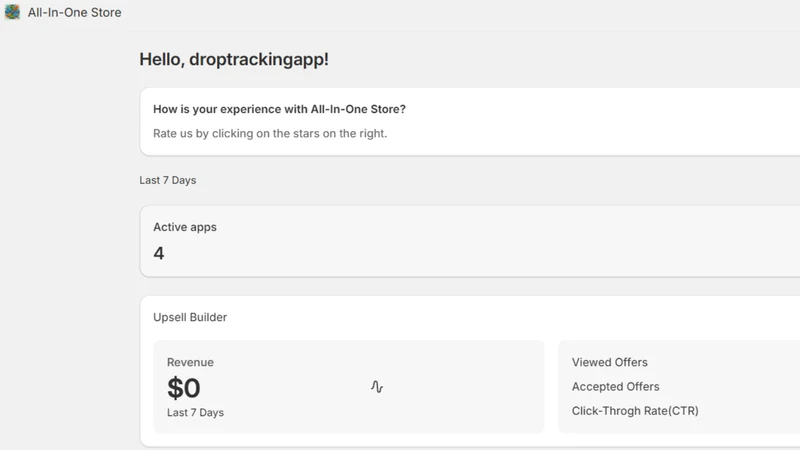Click the Click-Throgh Rate(CTR) label
Screen dimensions: 800x450
coord(635,411)
